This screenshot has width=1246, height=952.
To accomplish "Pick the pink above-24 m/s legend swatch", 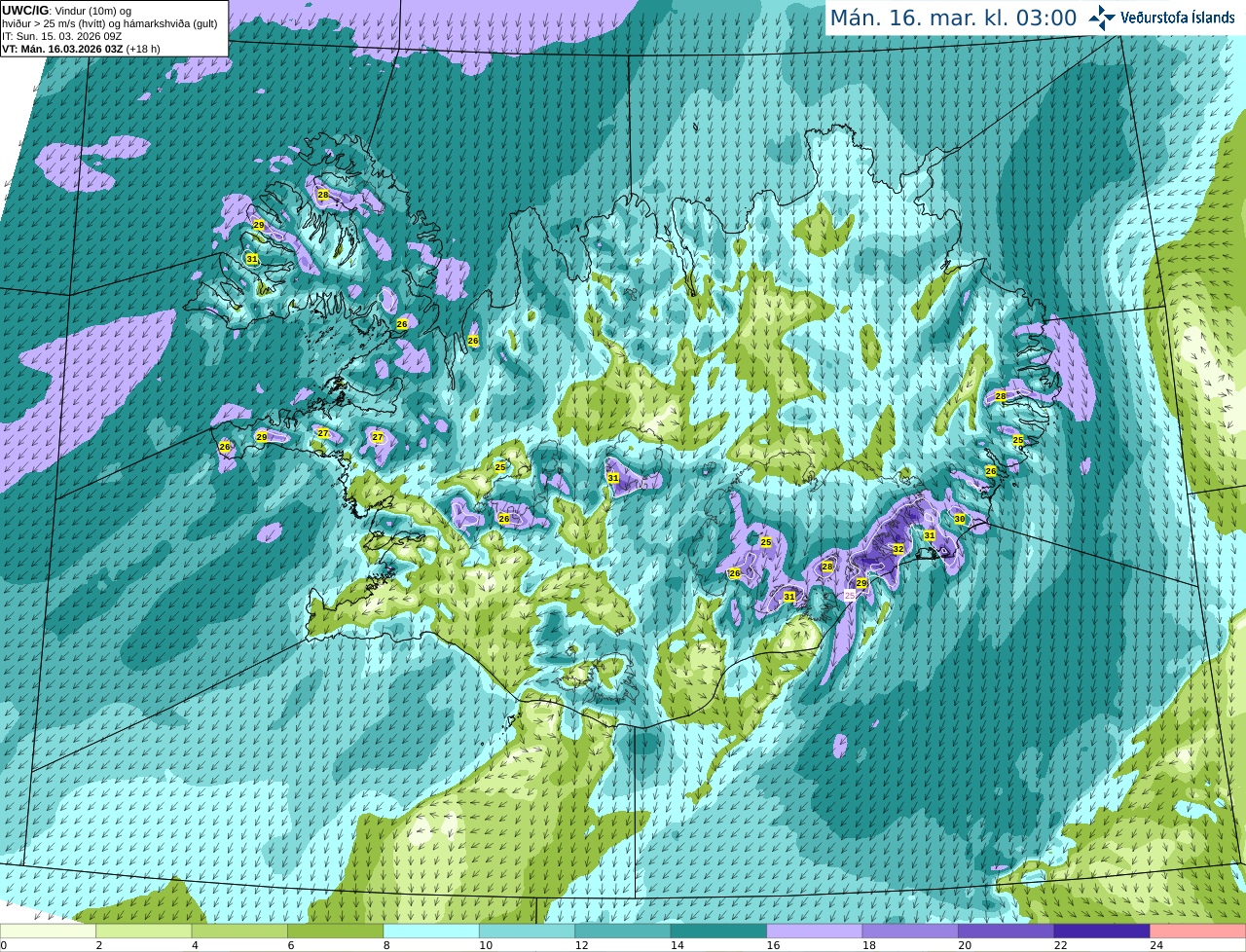I will [1198, 932].
